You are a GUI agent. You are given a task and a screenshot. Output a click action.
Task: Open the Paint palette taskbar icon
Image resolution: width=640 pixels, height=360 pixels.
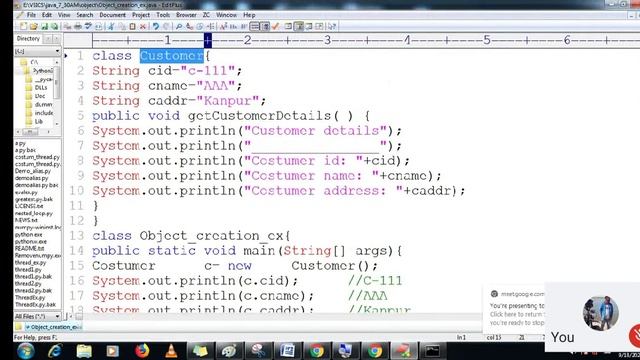(229, 351)
